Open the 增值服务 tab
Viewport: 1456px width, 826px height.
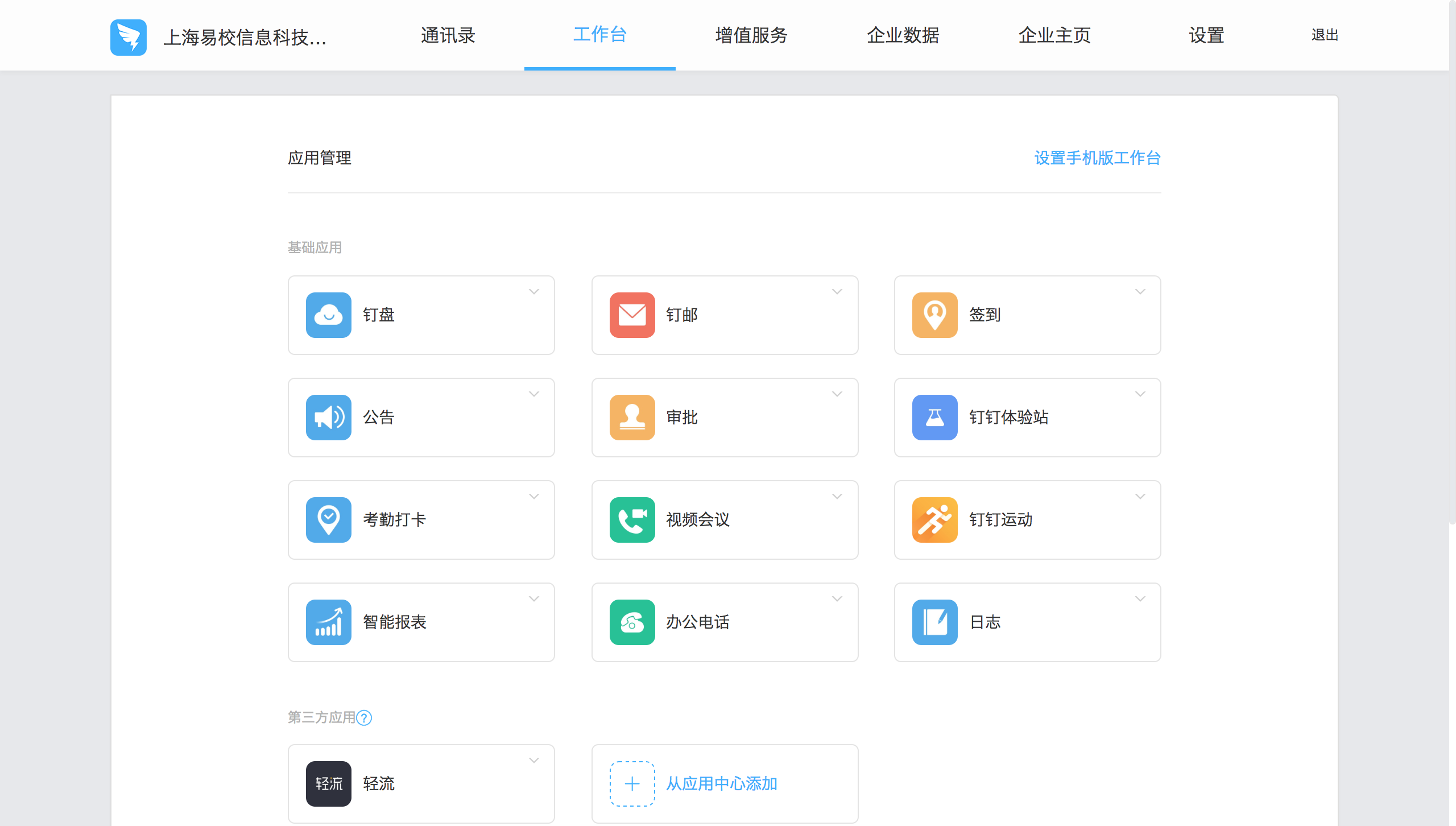[751, 35]
